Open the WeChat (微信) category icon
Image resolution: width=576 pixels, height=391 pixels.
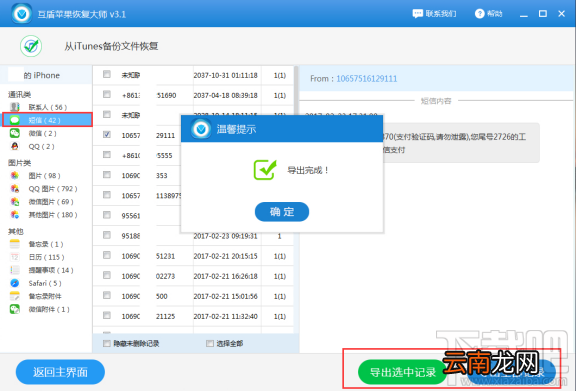tap(15, 133)
